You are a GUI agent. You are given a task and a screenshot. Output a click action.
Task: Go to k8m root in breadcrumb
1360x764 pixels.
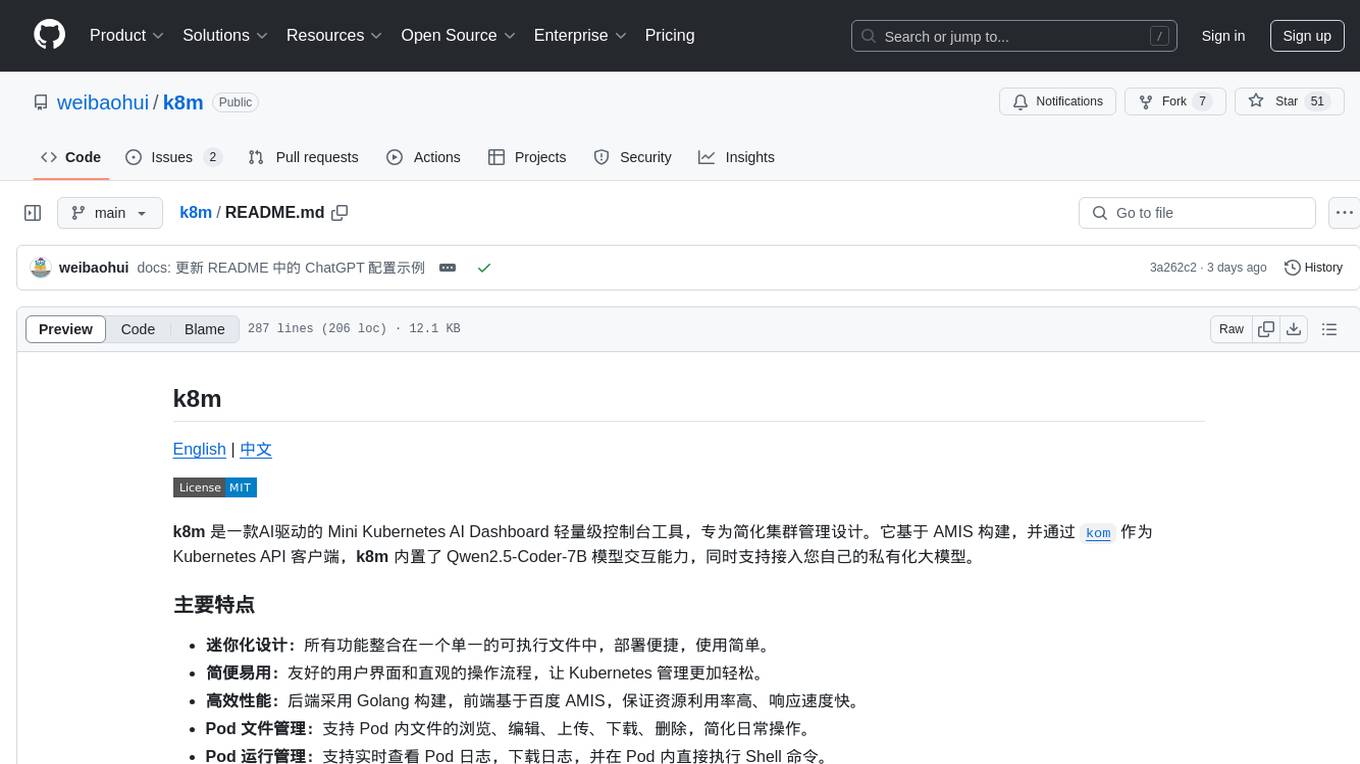coord(196,212)
